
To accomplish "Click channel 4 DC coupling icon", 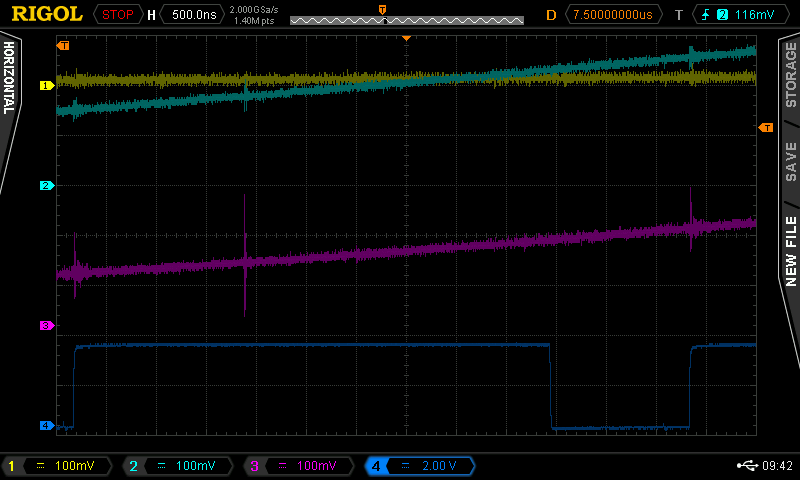I will pos(405,466).
